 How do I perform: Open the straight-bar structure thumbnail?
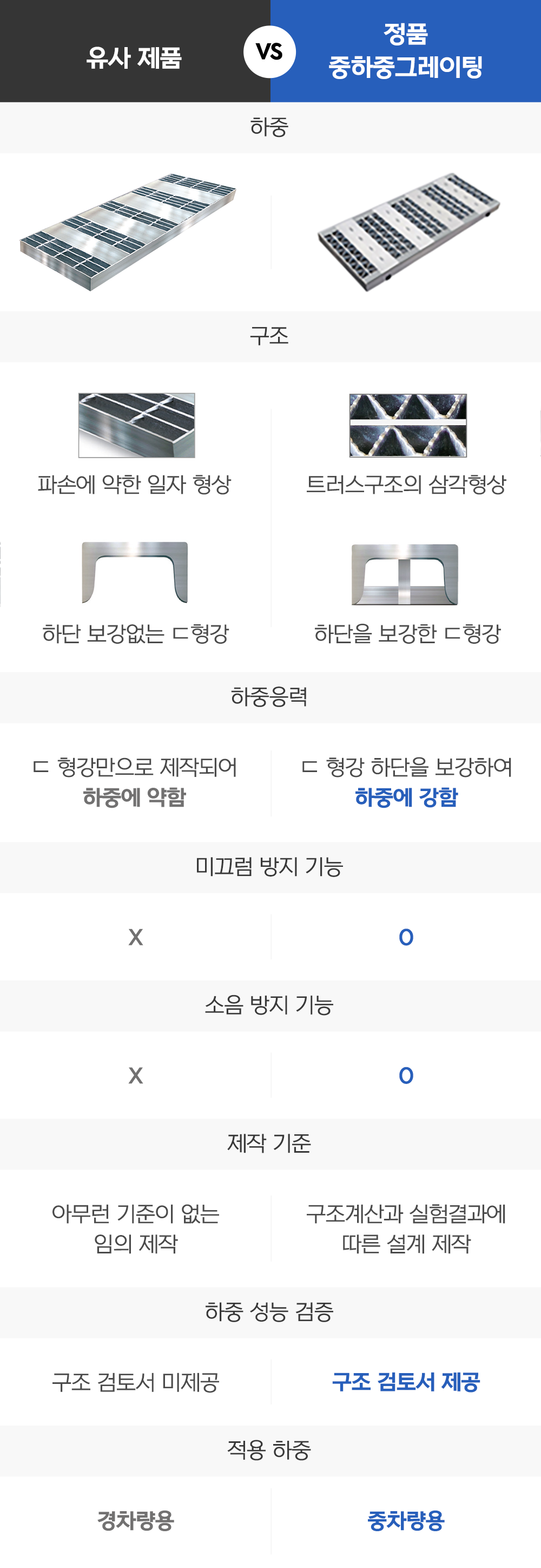point(137,426)
